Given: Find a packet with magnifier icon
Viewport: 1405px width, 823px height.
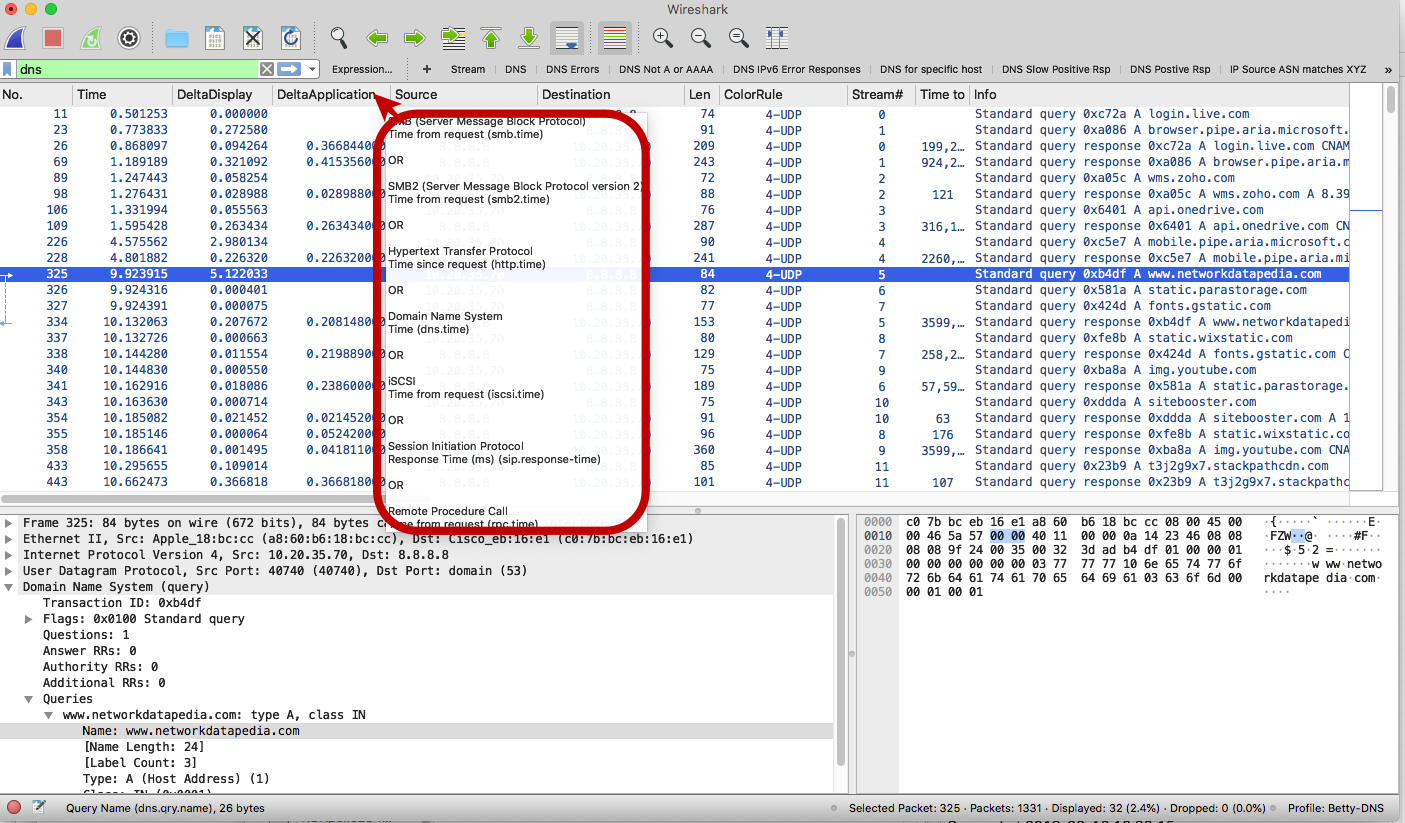Looking at the screenshot, I should point(339,38).
